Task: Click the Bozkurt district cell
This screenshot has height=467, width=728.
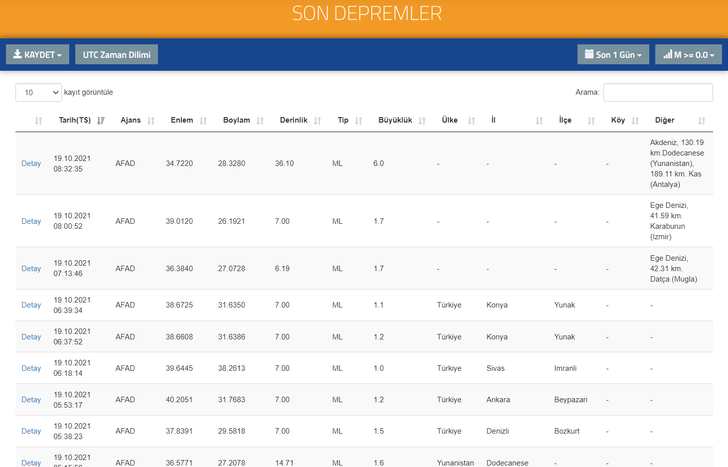Action: pos(567,431)
